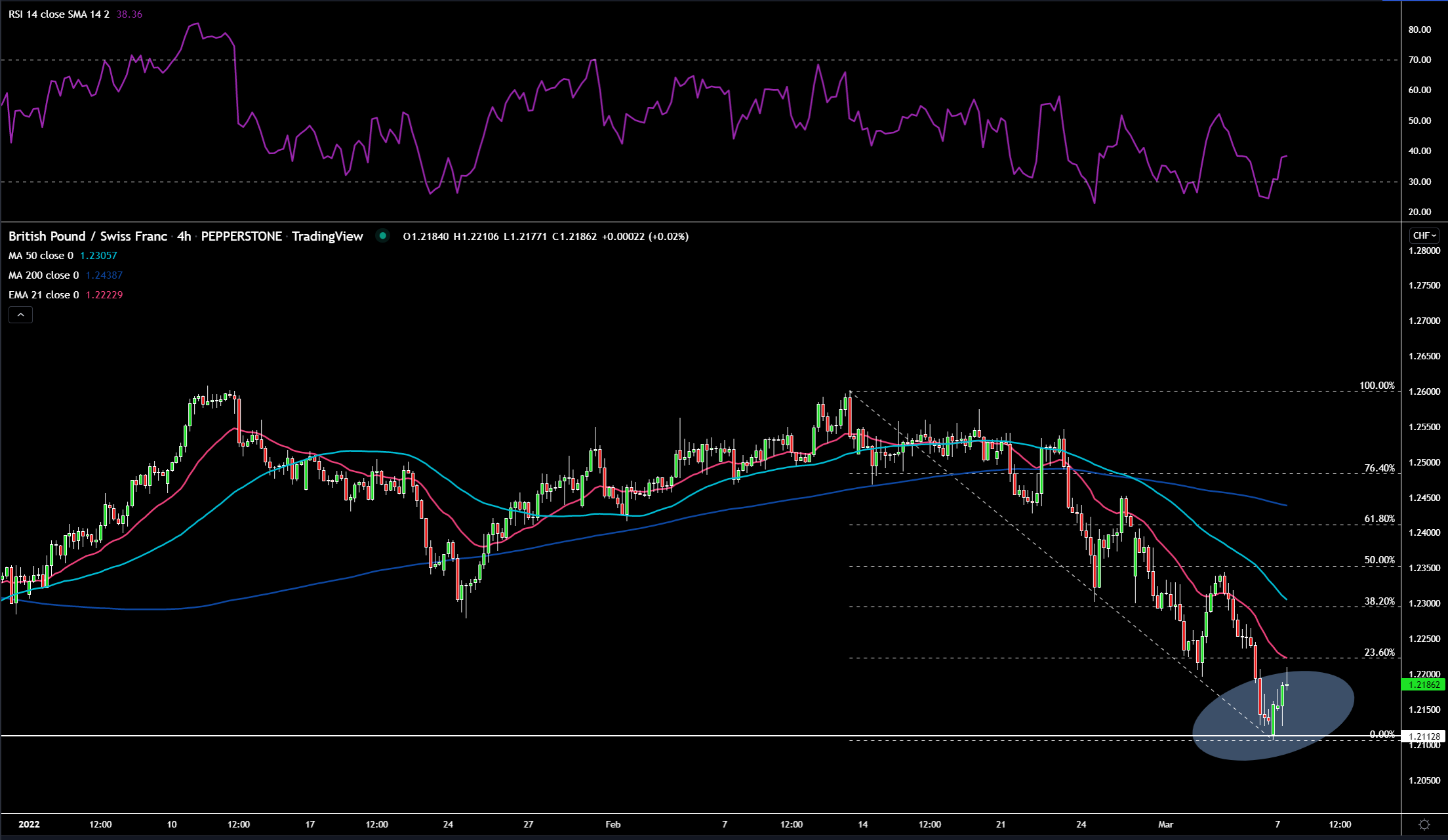Image resolution: width=1448 pixels, height=840 pixels.
Task: Click the EMA 21 value 1.22229
Action: [104, 295]
